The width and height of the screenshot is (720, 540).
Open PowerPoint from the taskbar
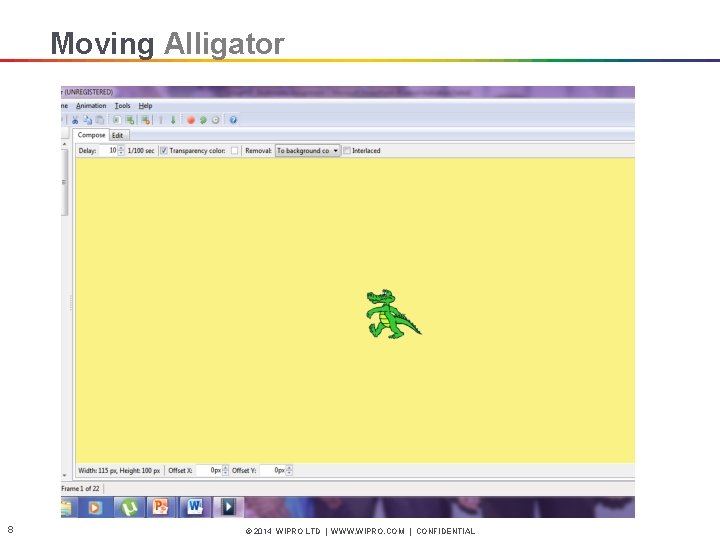tap(161, 507)
